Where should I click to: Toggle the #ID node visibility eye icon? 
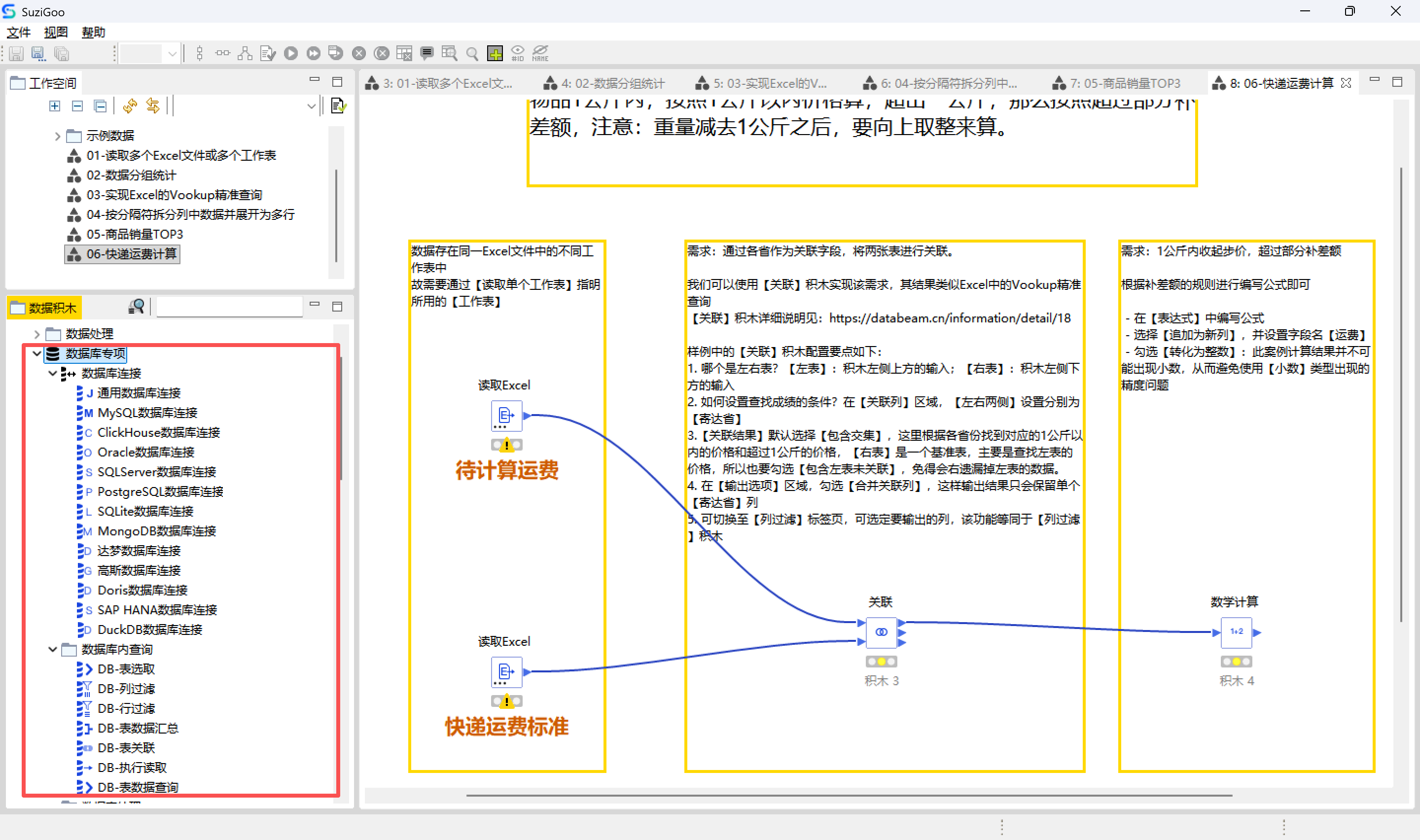[518, 54]
